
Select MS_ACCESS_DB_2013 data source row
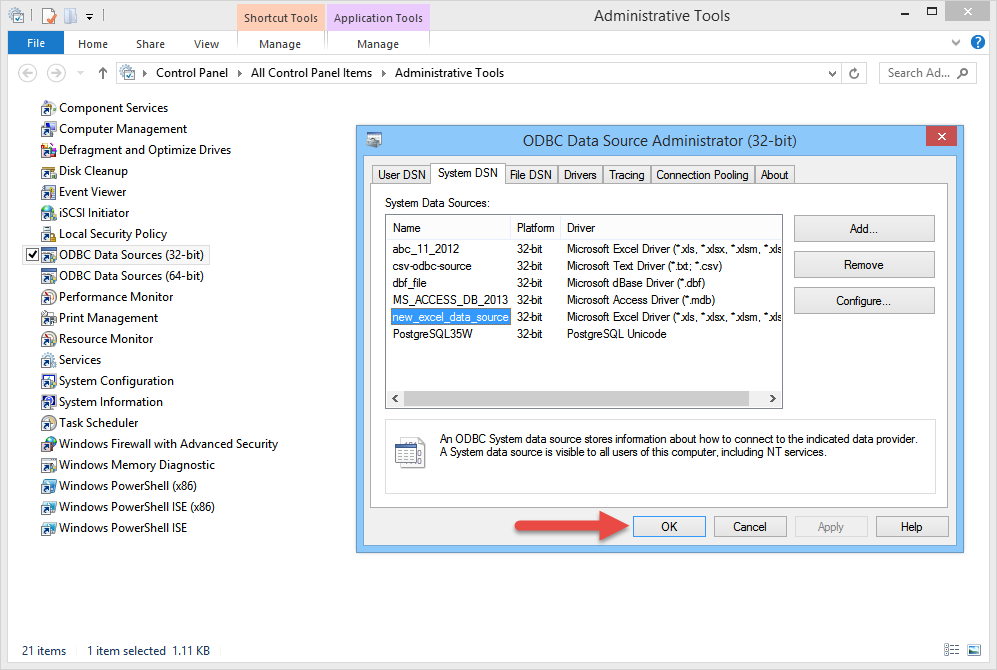click(584, 299)
